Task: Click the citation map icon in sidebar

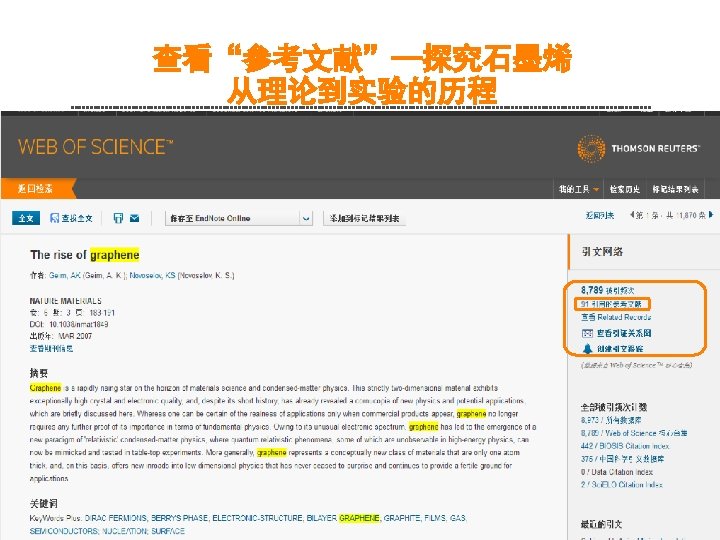Action: click(x=587, y=333)
